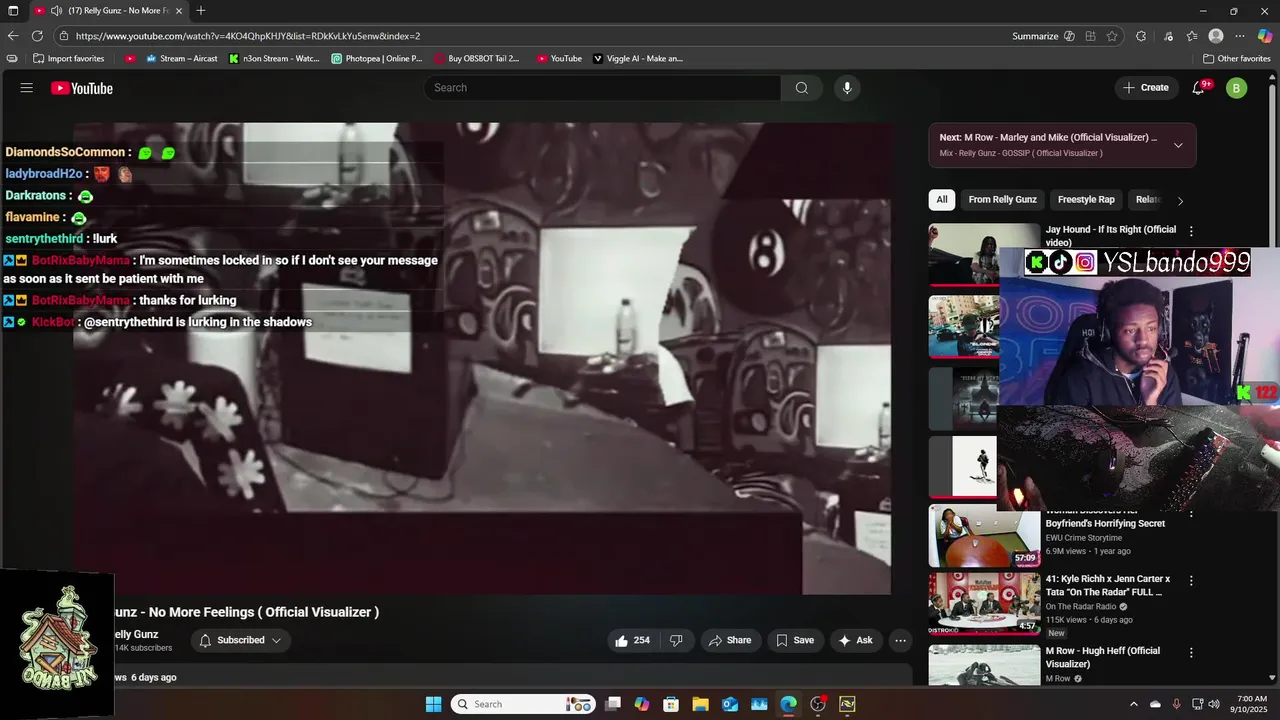This screenshot has width=1280, height=720.
Task: Open the Import favorites bookmark
Action: tap(68, 58)
